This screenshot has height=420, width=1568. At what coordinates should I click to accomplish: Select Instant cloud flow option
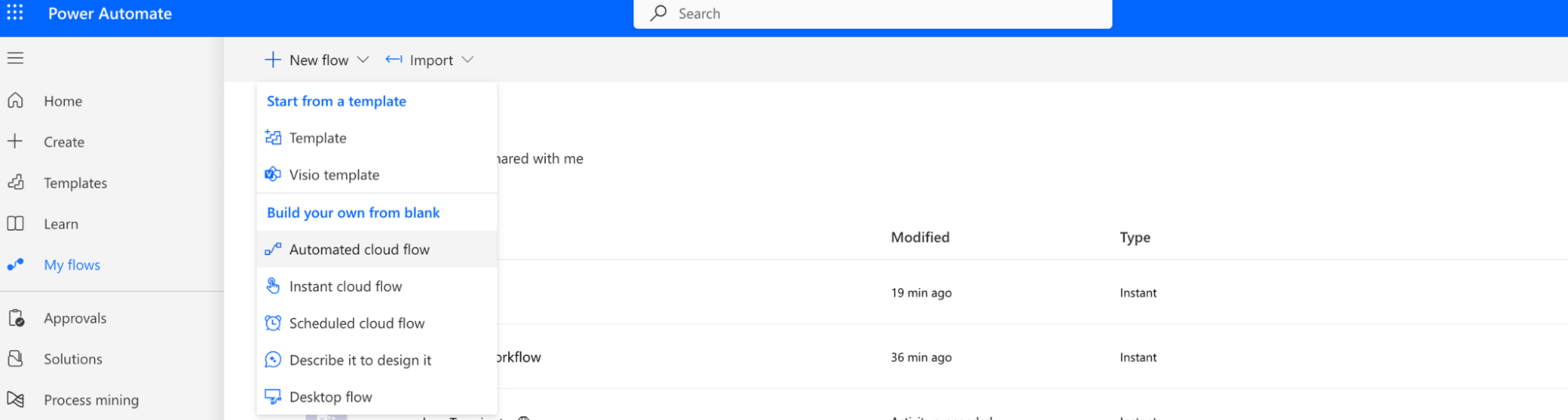(x=377, y=286)
